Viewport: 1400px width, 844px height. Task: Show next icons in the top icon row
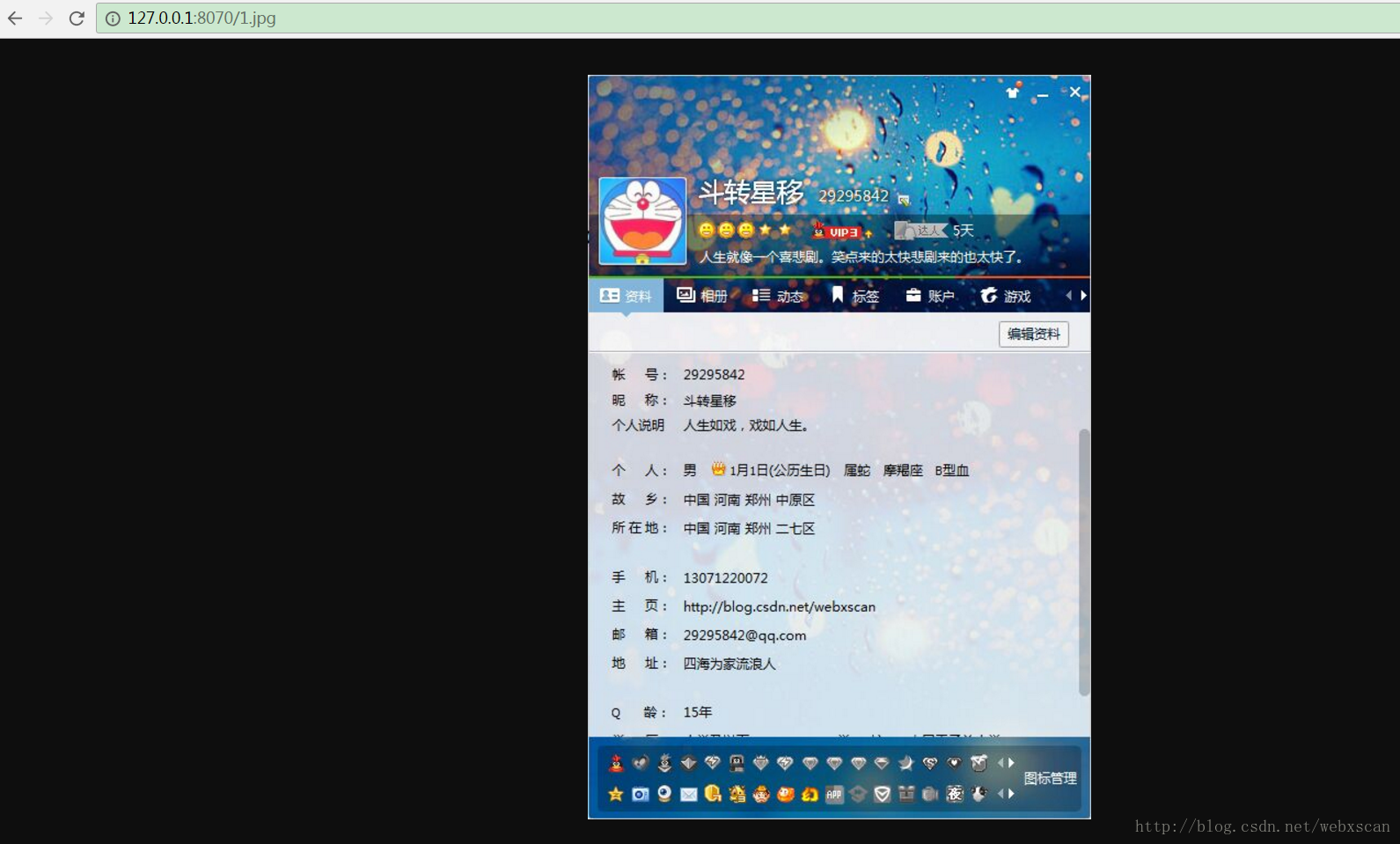coord(1012,763)
